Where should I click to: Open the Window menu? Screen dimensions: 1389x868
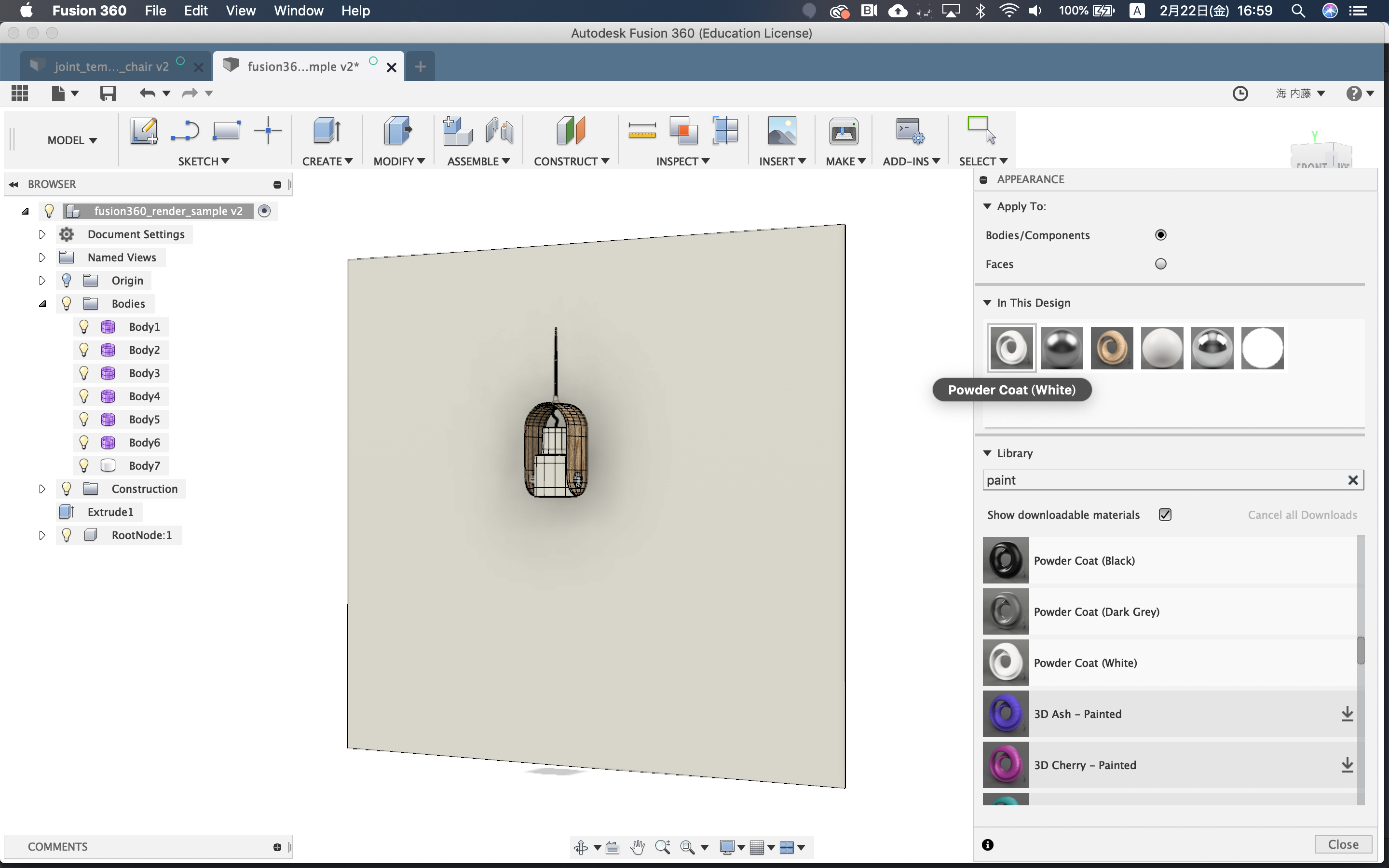pyautogui.click(x=299, y=10)
